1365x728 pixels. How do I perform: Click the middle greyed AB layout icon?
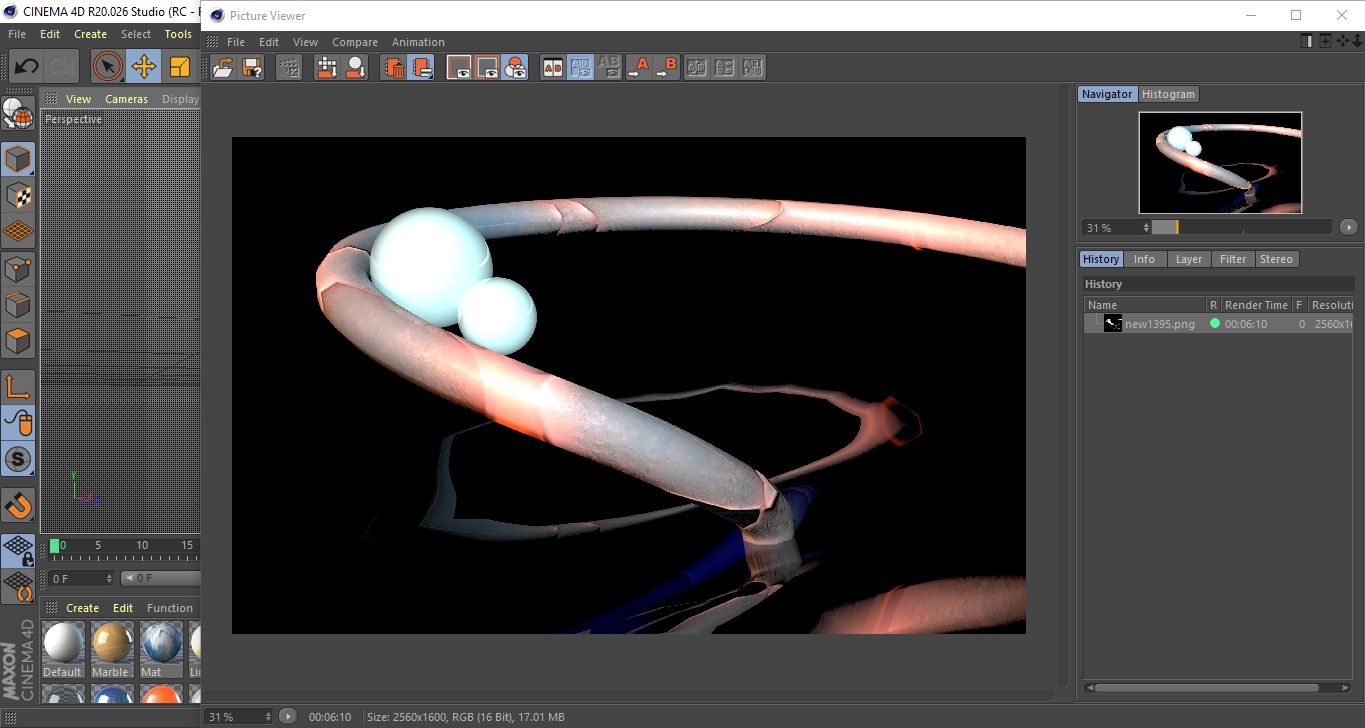[x=725, y=67]
